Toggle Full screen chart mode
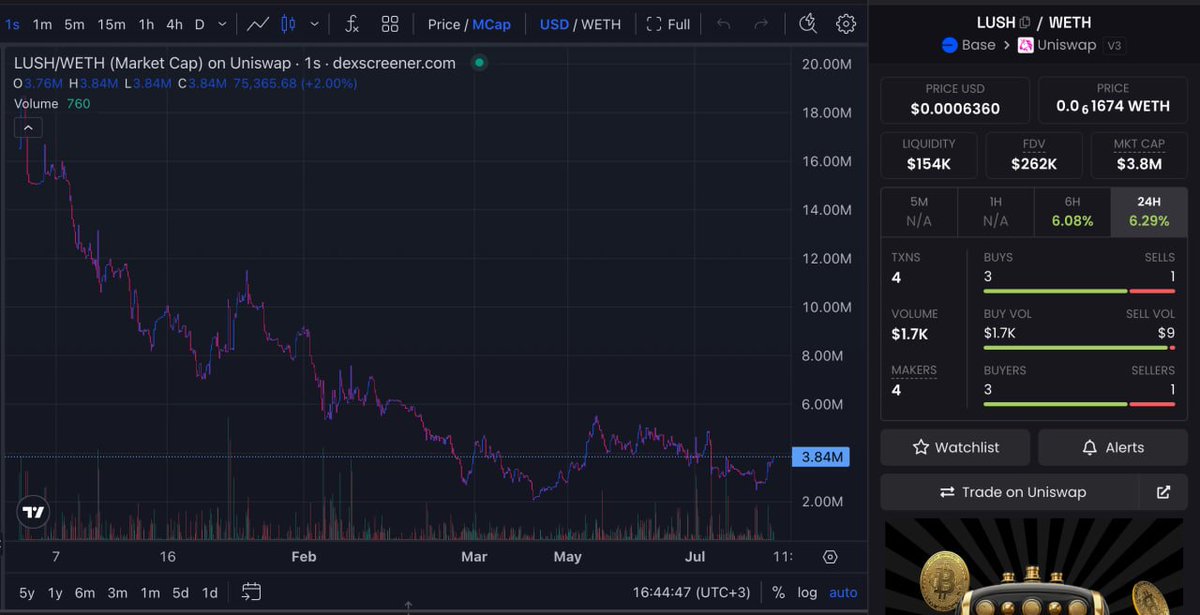Viewport: 1200px width, 615px height. tap(668, 24)
